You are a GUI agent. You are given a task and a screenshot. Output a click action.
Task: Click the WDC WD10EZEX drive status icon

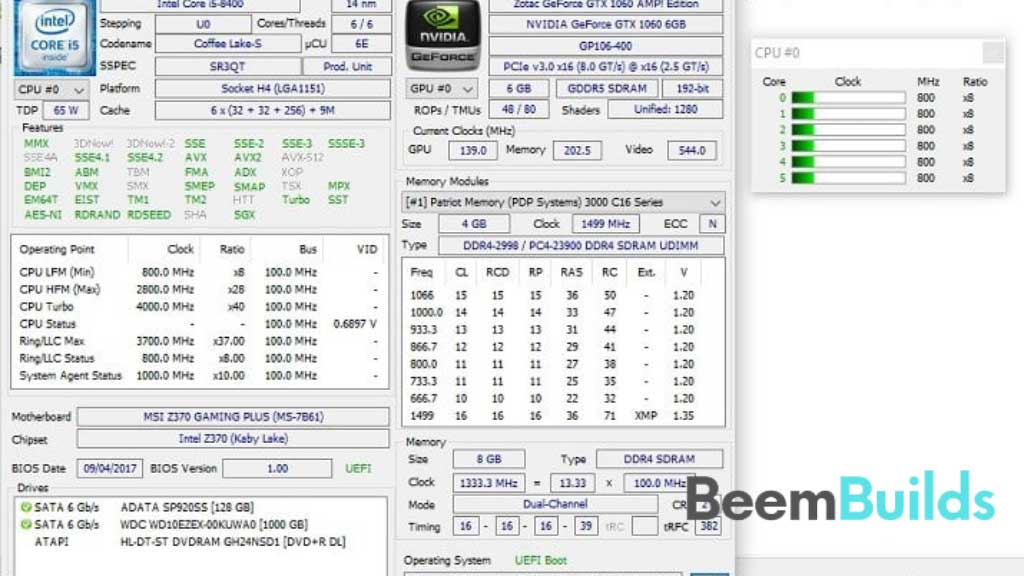click(x=26, y=524)
